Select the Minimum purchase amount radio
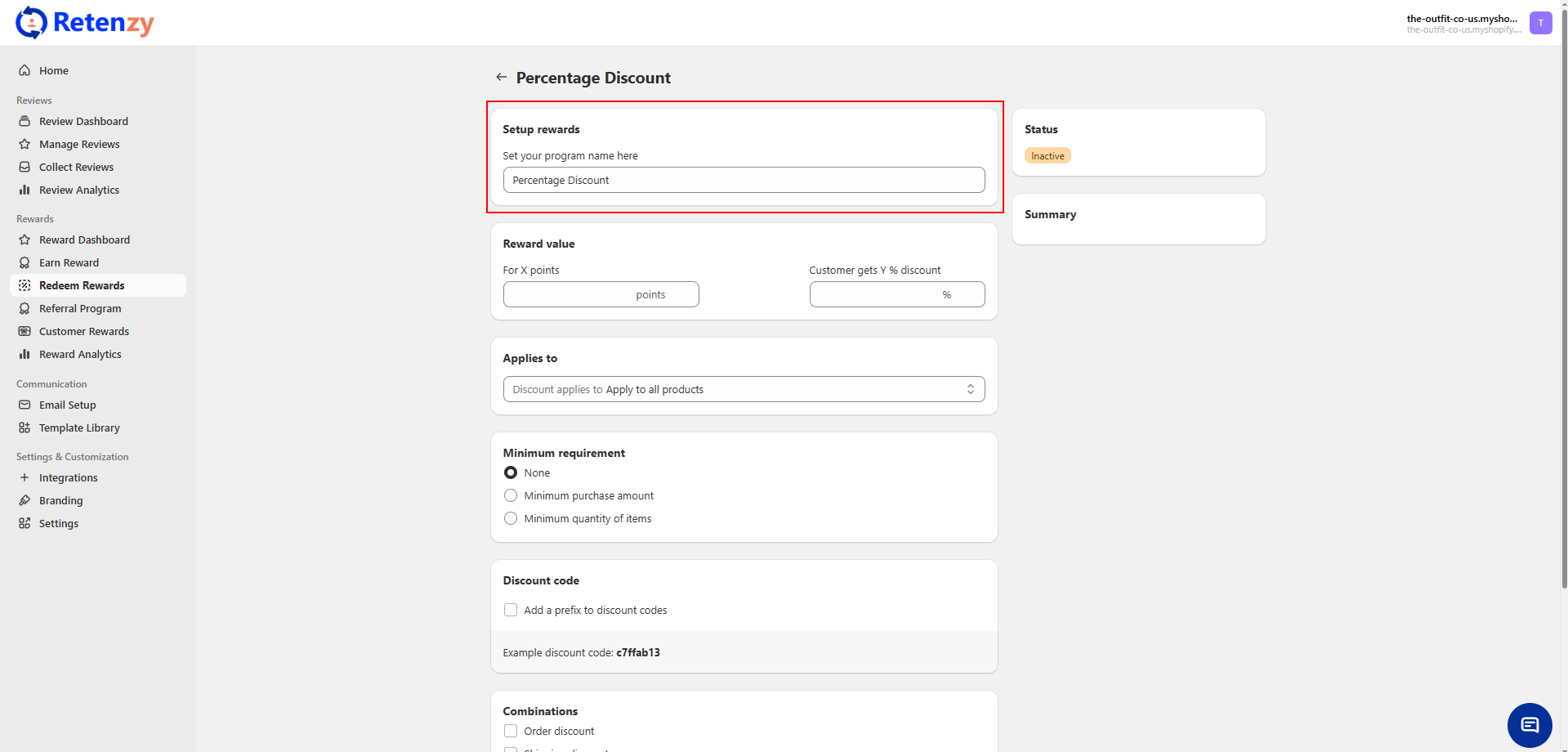This screenshot has height=752, width=1568. [511, 495]
